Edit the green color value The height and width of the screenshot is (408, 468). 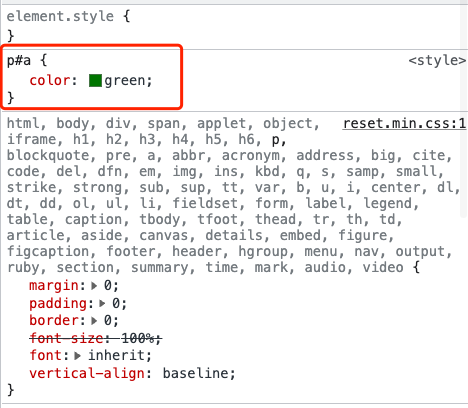[x=125, y=81]
